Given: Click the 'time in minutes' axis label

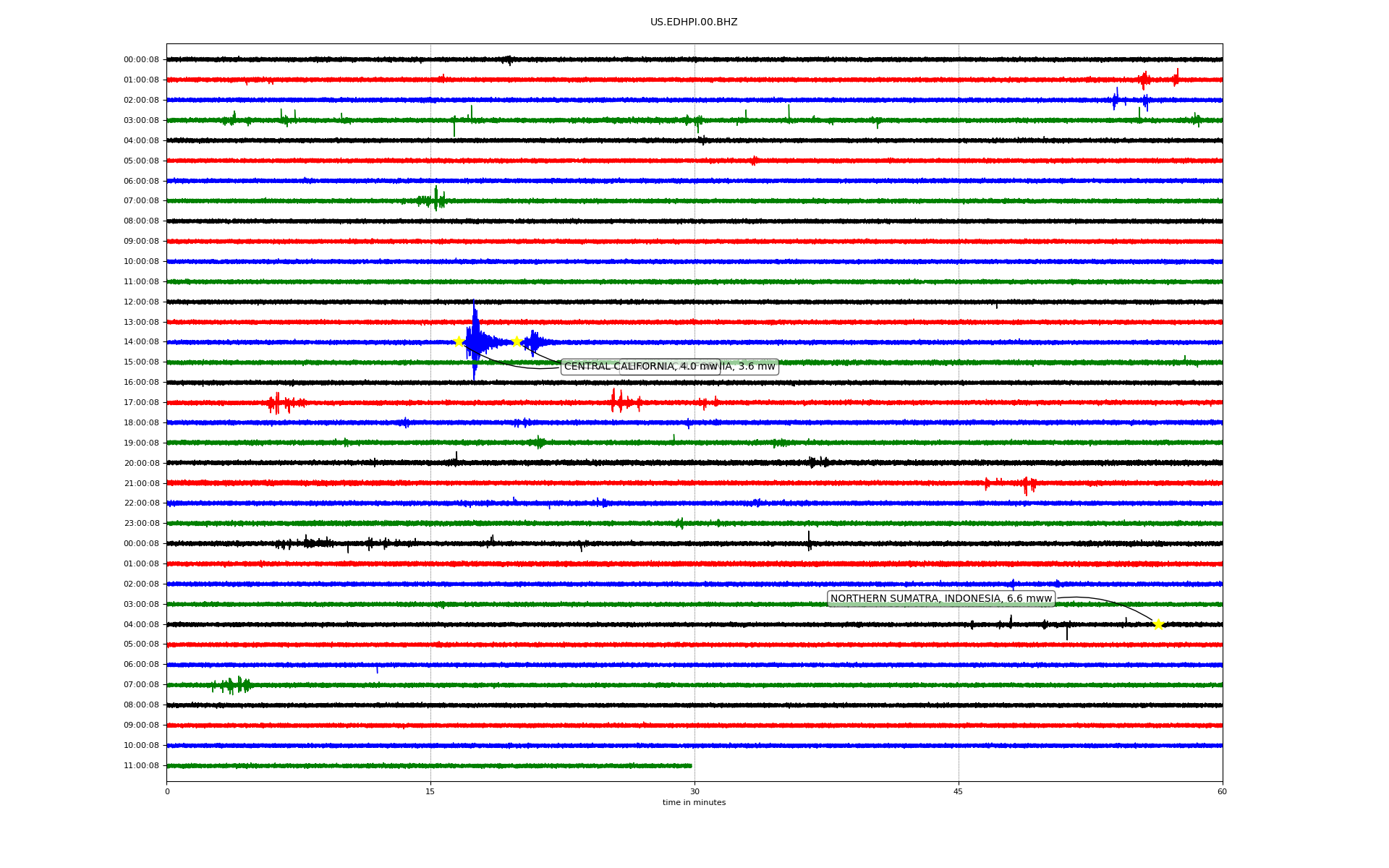Looking at the screenshot, I should pyautogui.click(x=693, y=803).
